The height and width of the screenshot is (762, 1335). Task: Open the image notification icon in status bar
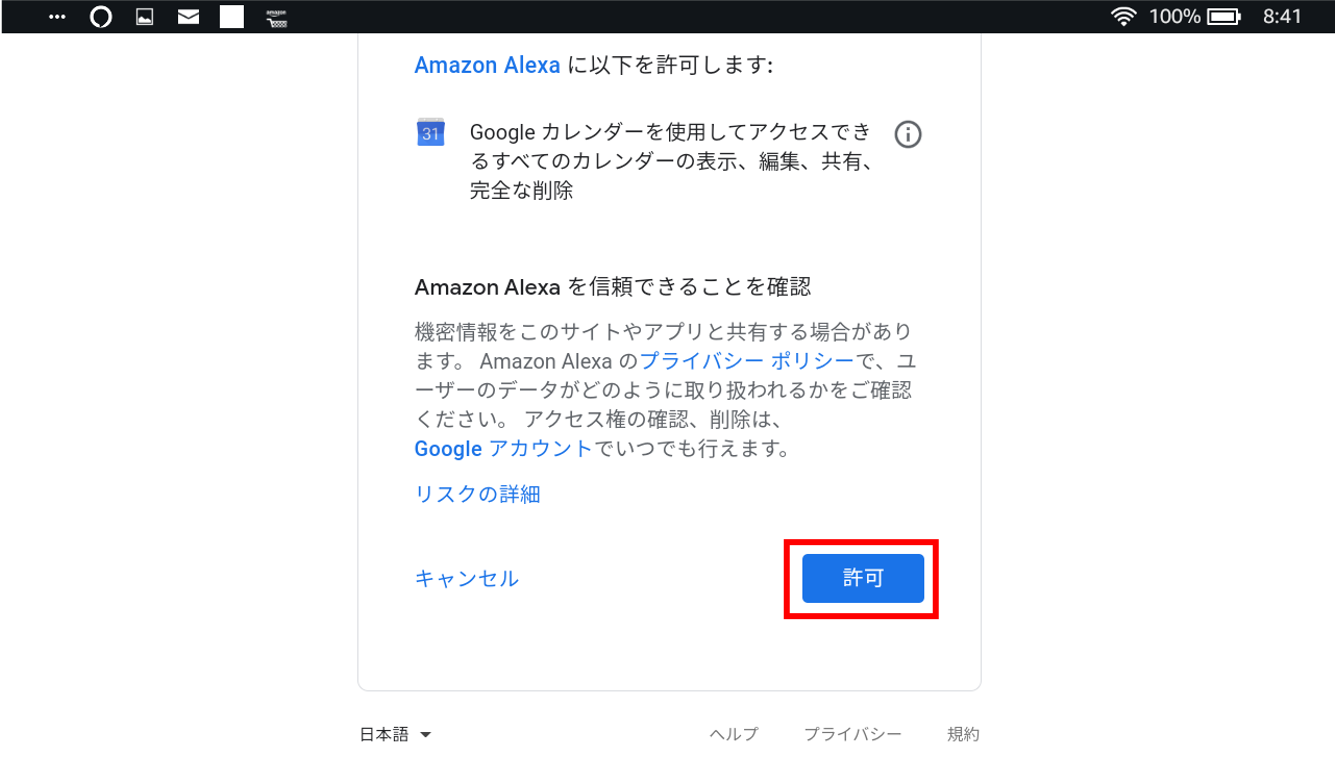click(x=145, y=17)
